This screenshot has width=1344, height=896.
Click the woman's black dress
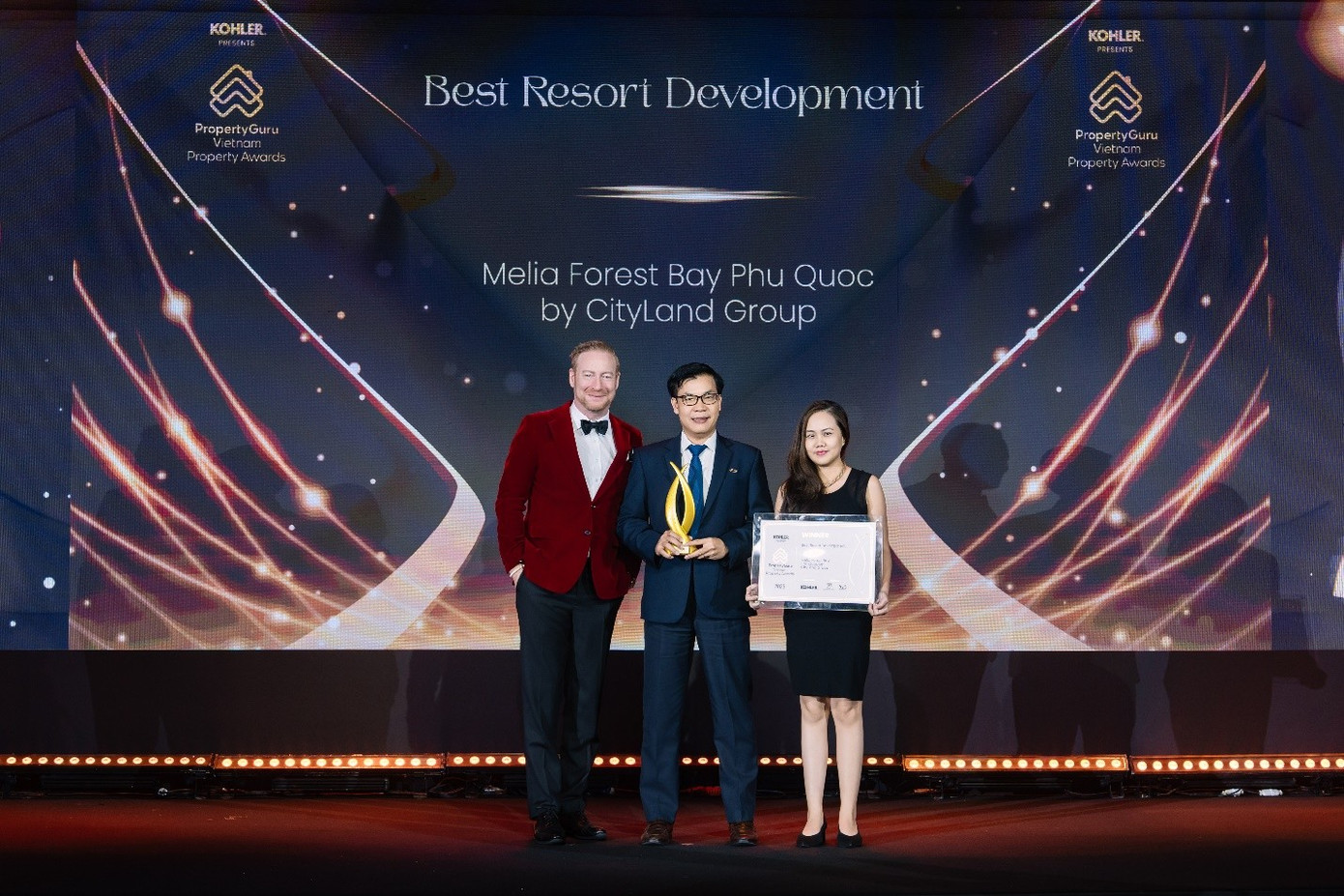827,648
